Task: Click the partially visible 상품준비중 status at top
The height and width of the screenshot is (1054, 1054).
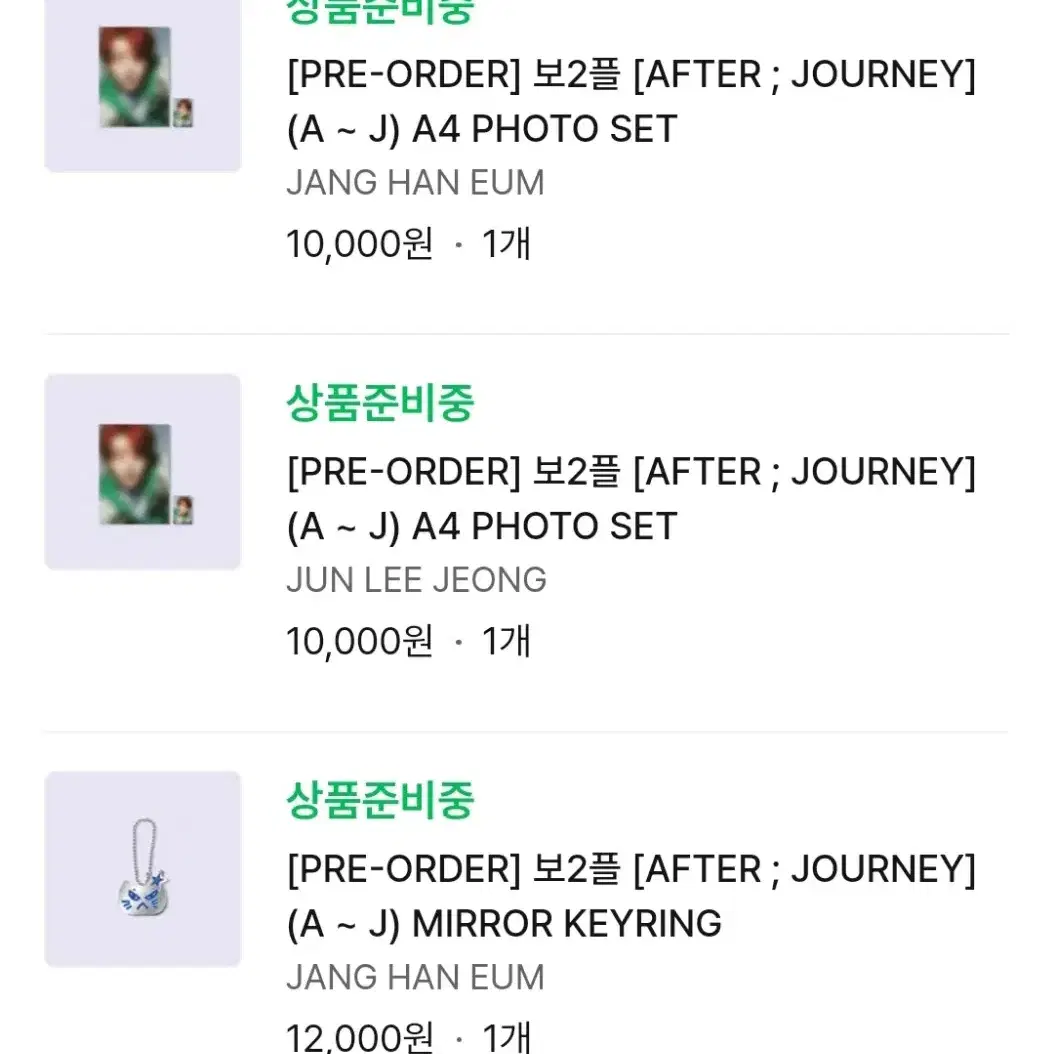Action: click(380, 12)
